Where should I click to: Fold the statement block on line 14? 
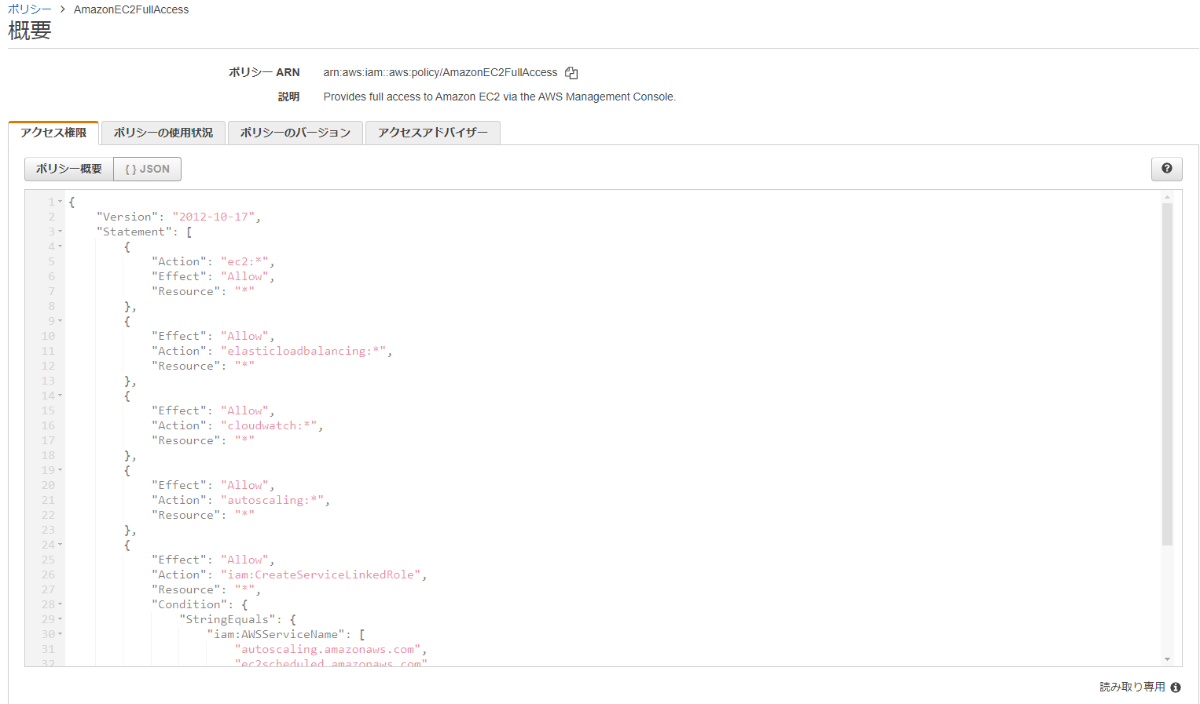coord(60,396)
